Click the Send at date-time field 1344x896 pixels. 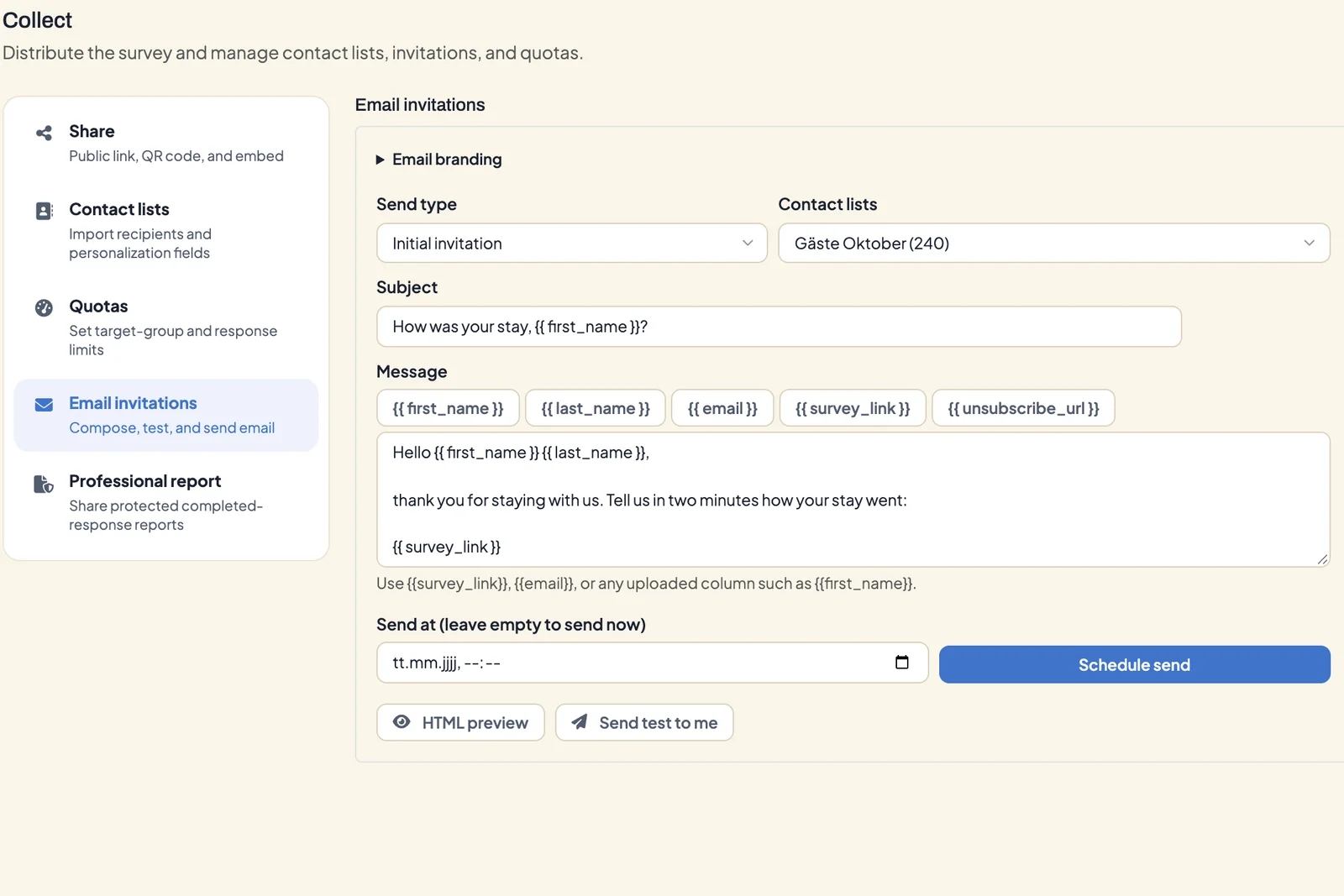click(x=652, y=663)
